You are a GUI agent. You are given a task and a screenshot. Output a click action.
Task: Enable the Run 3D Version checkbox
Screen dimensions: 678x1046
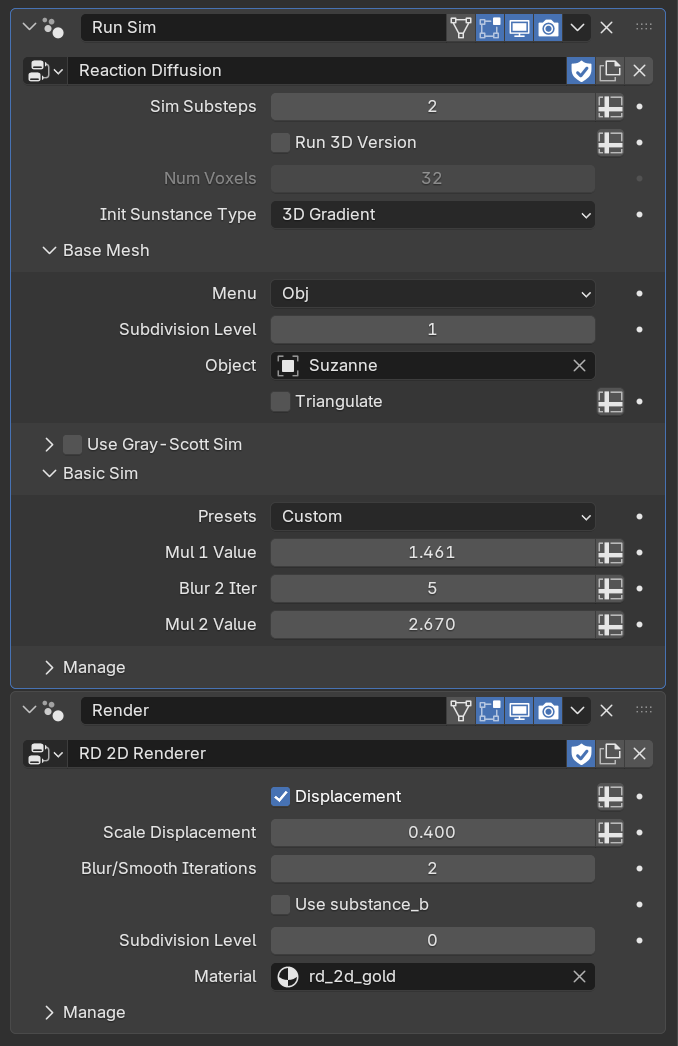coord(280,143)
